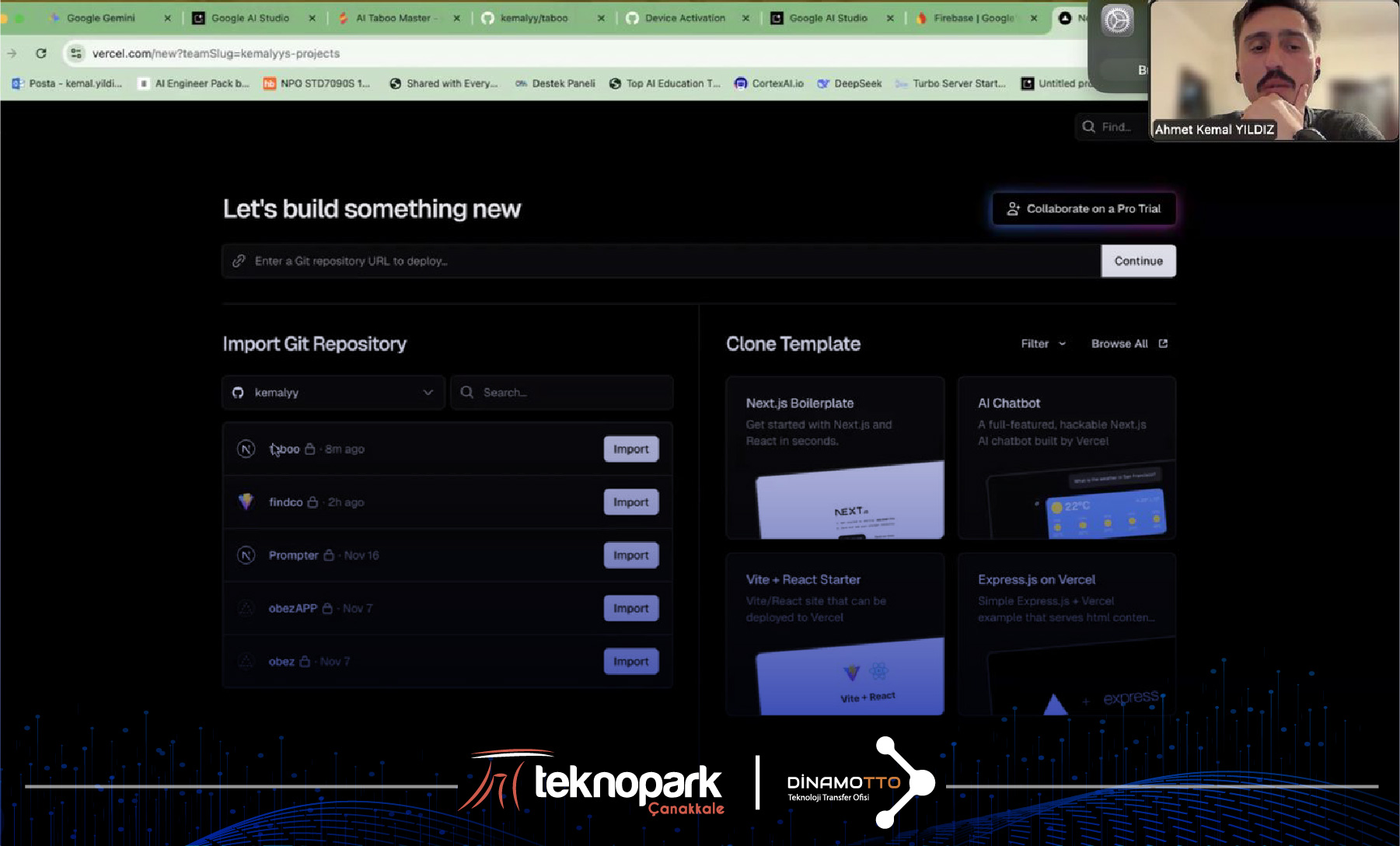1400x846 pixels.
Task: Switch to the kemalyy/taboo GitHub tab
Action: (533, 18)
